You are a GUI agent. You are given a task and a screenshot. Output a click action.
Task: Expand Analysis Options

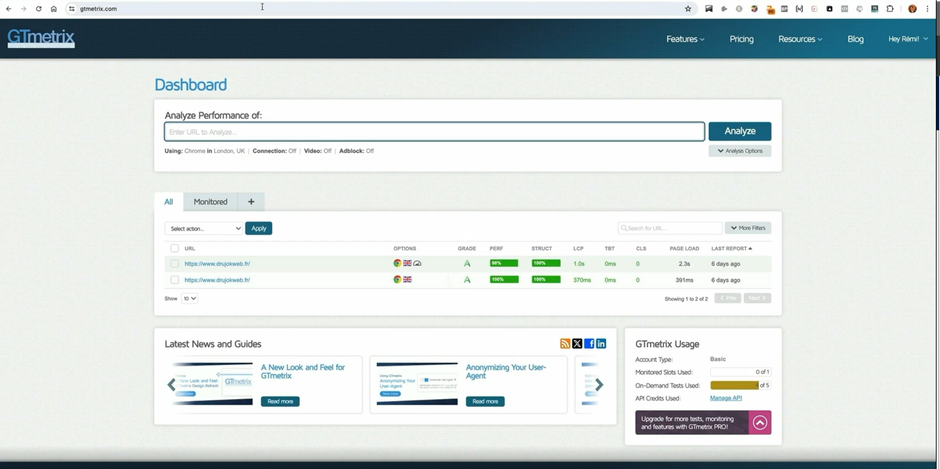pyautogui.click(x=740, y=151)
